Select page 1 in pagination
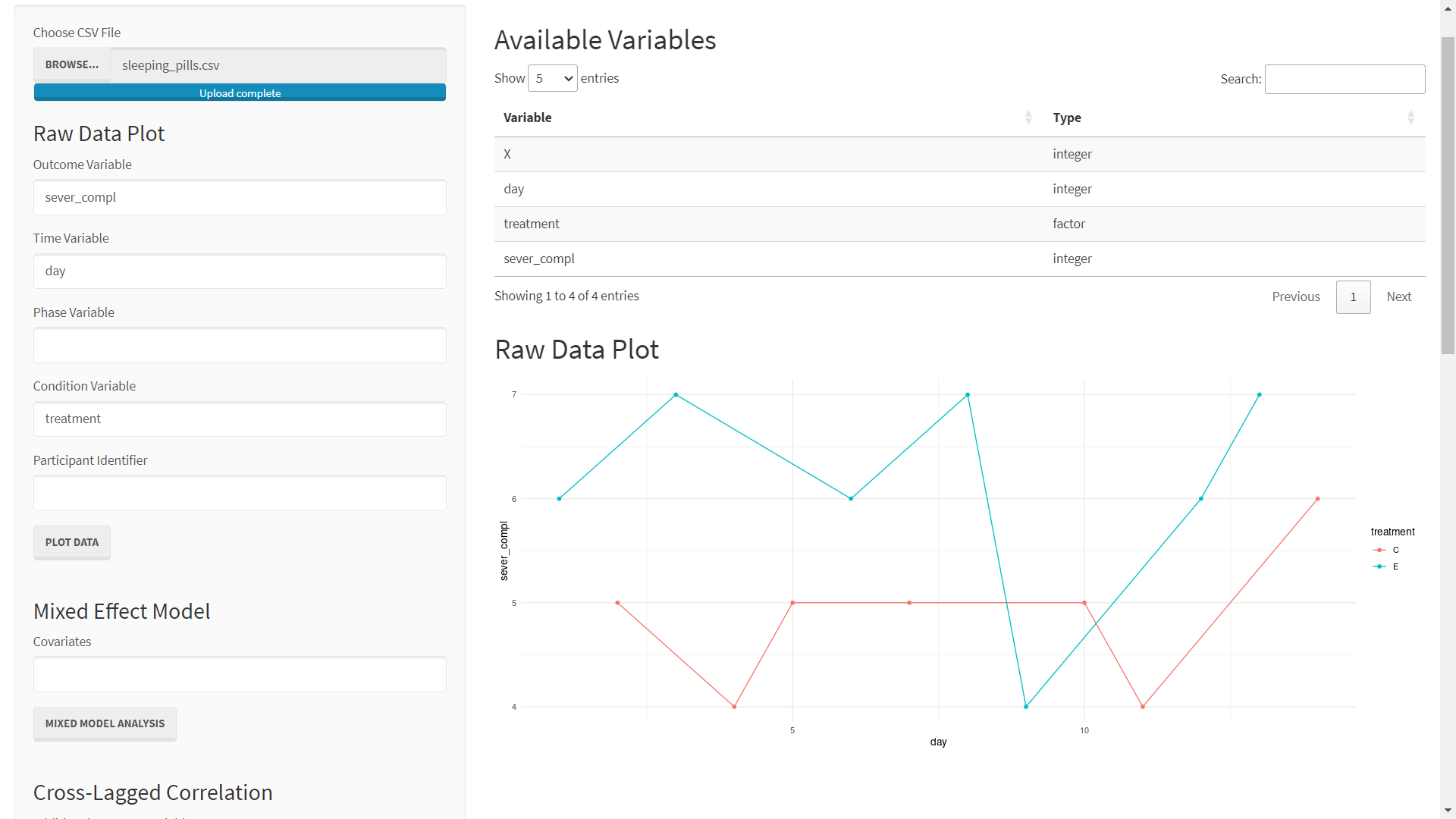The height and width of the screenshot is (819, 1456). coord(1353,297)
